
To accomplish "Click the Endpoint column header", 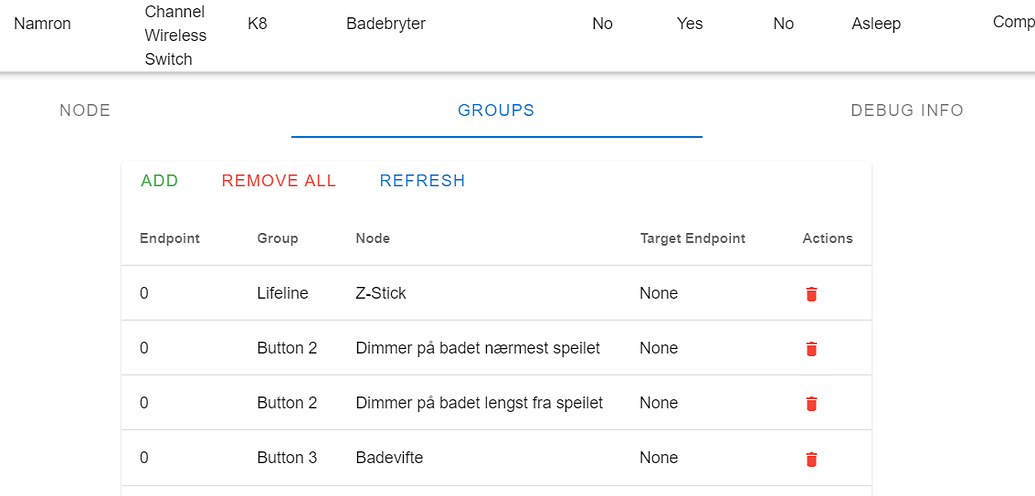I will [x=170, y=238].
